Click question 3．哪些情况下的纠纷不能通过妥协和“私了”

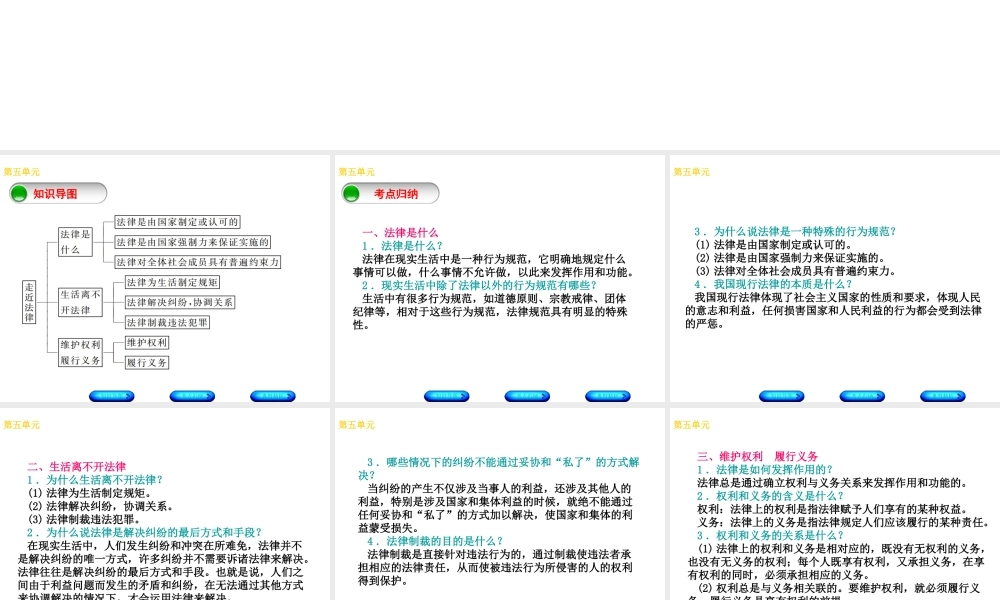pyautogui.click(x=499, y=468)
